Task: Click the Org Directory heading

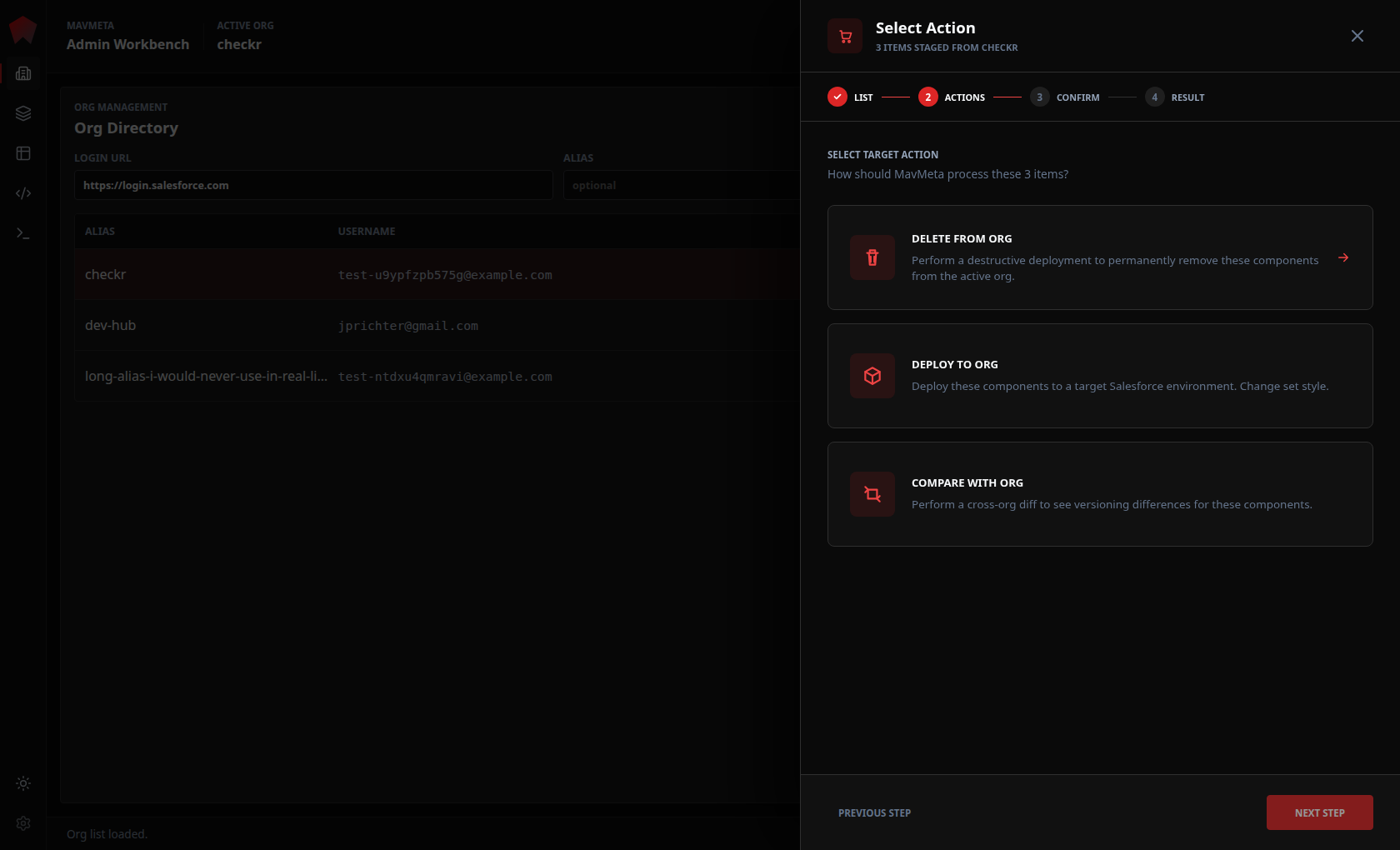Action: click(x=127, y=128)
